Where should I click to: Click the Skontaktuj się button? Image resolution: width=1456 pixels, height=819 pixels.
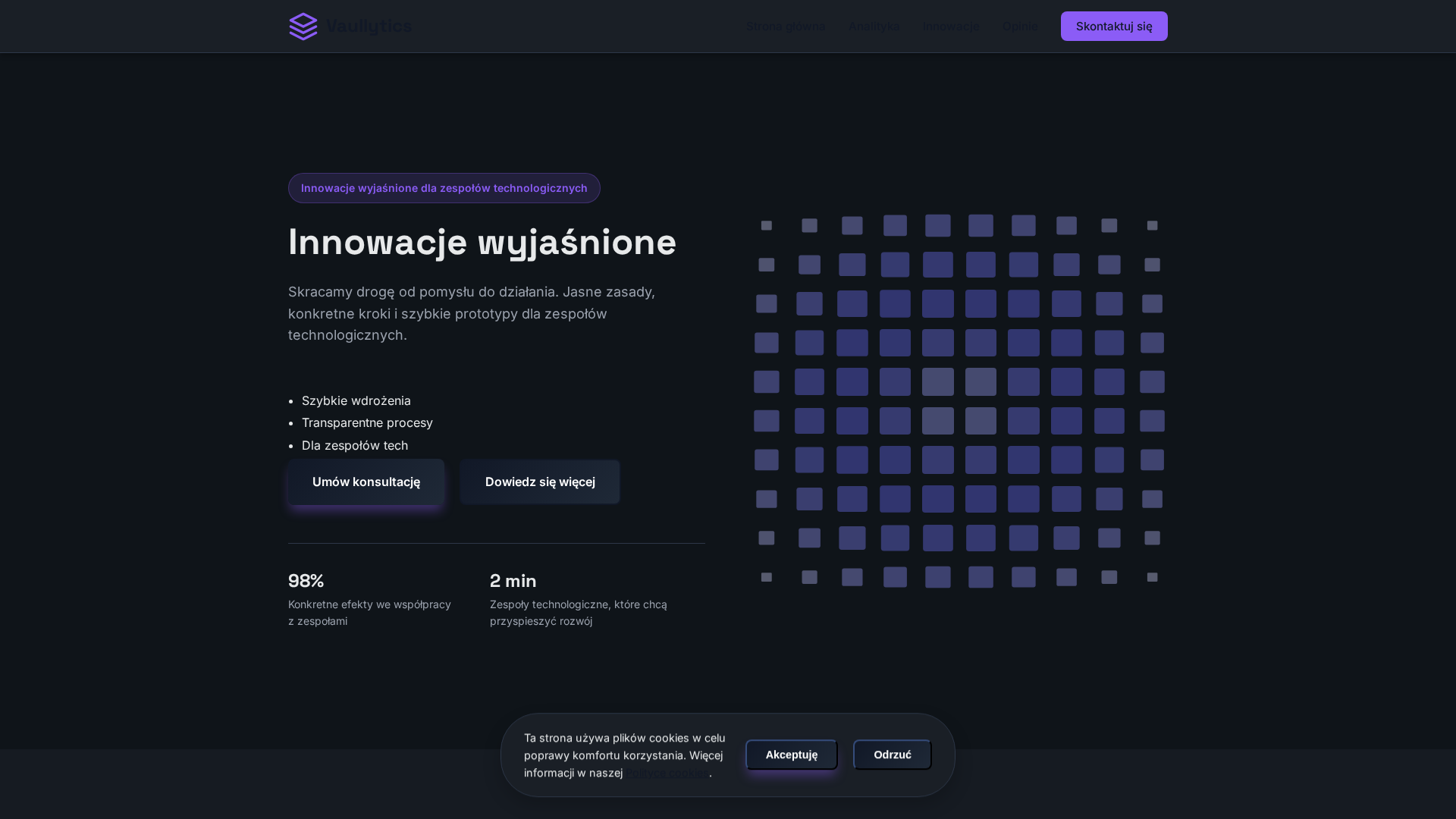pyautogui.click(x=1114, y=27)
